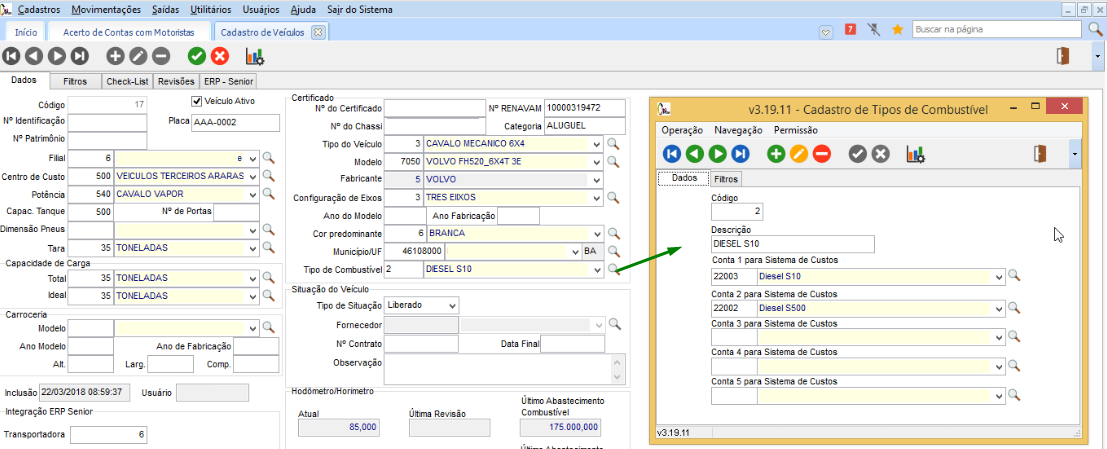Click the Placa input field
Screen dimensions: 1107x449
tap(235, 123)
